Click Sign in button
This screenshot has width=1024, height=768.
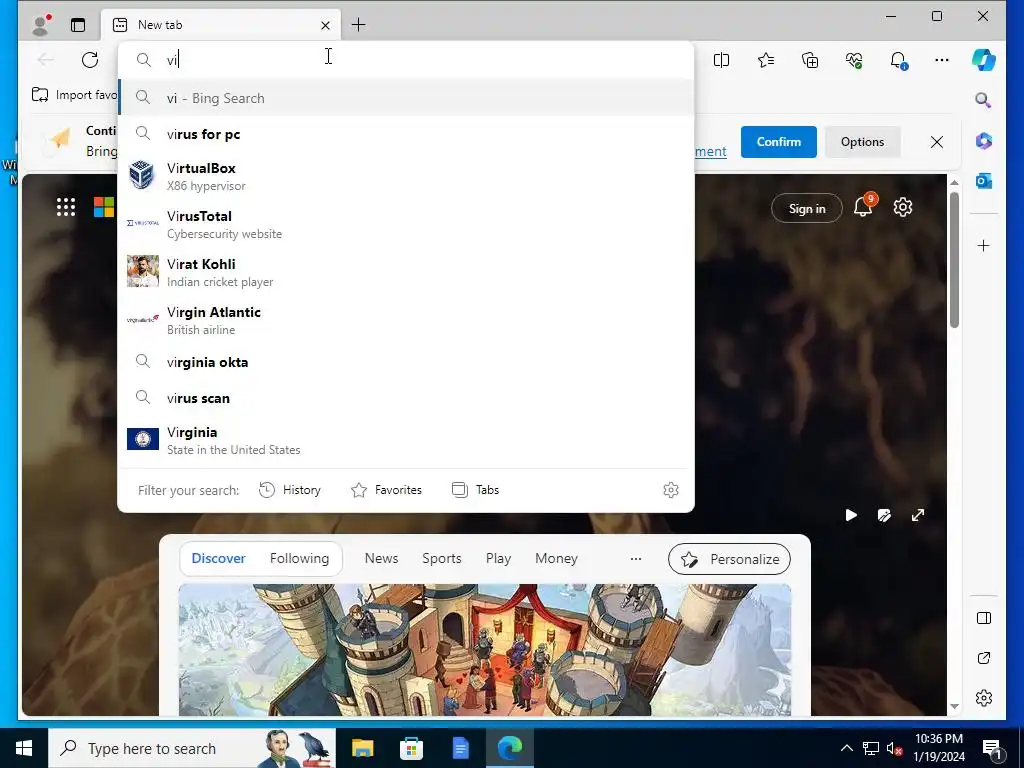807,208
